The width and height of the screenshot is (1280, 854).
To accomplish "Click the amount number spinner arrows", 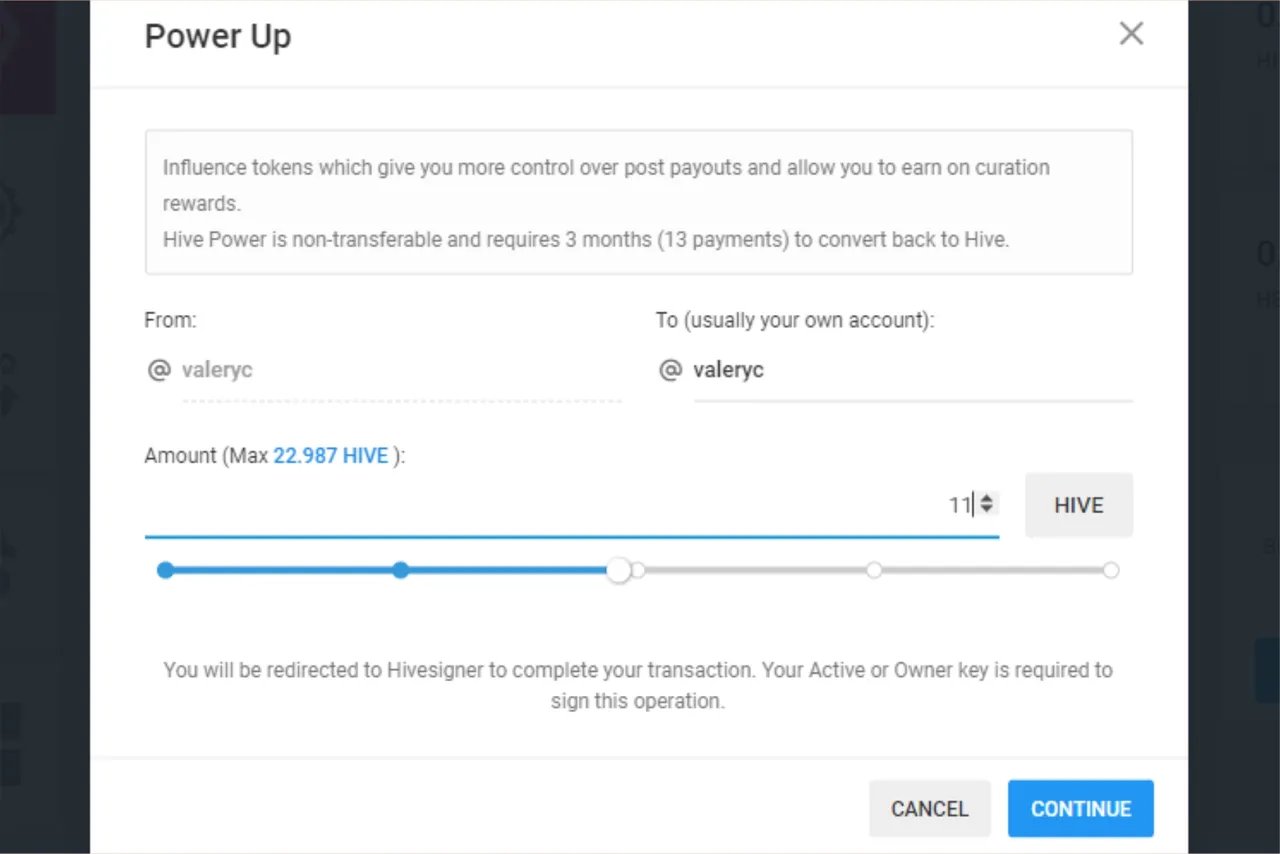I will (x=987, y=504).
